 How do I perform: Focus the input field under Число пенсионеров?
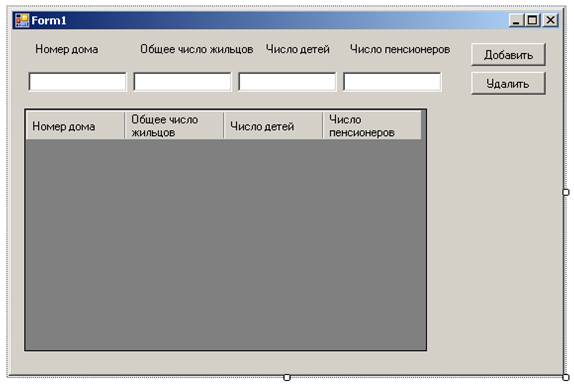(x=392, y=81)
